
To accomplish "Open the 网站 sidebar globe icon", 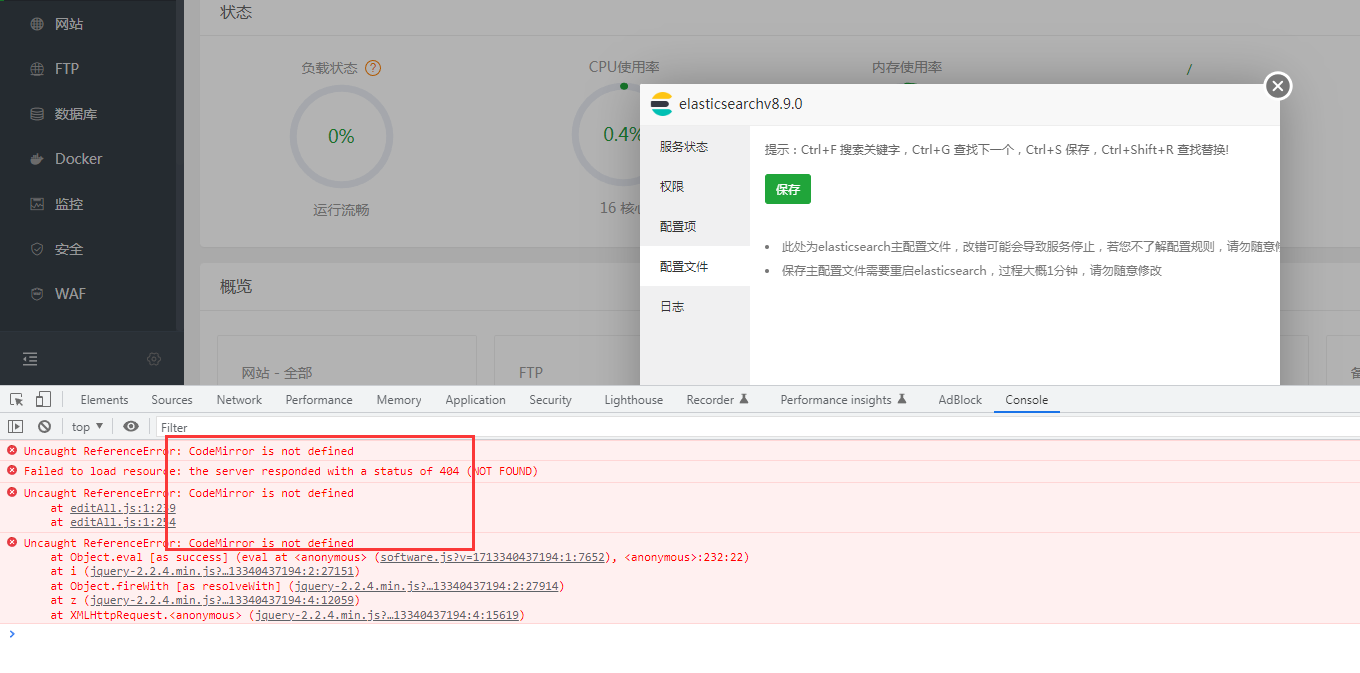I will pos(37,24).
